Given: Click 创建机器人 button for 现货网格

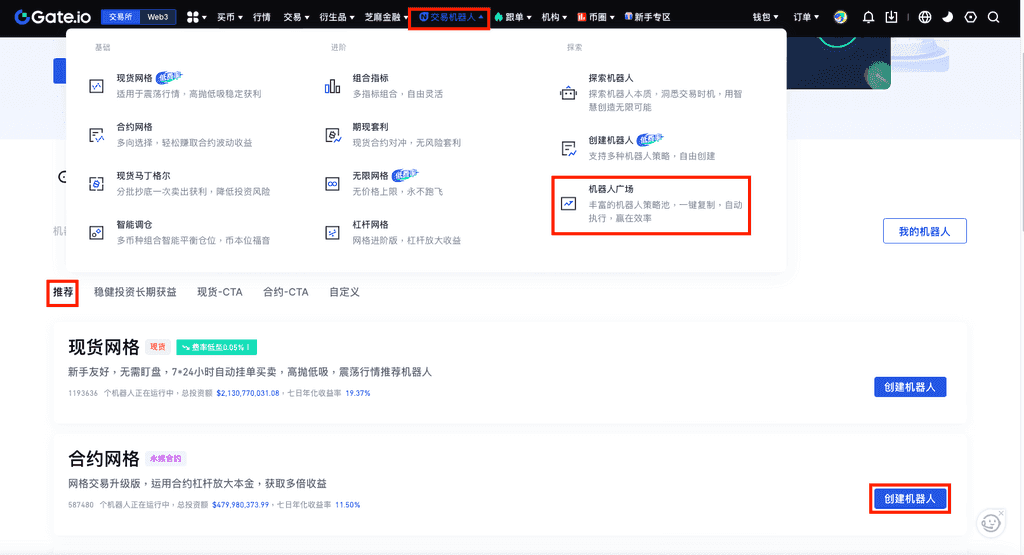Looking at the screenshot, I should [910, 387].
